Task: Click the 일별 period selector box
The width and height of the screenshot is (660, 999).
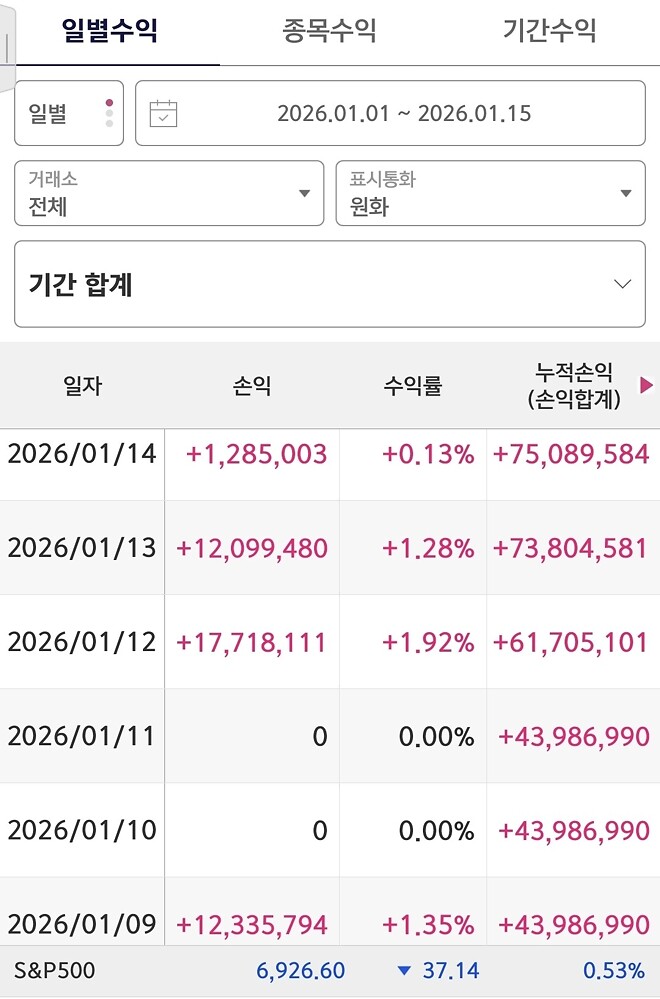Action: pyautogui.click(x=68, y=112)
